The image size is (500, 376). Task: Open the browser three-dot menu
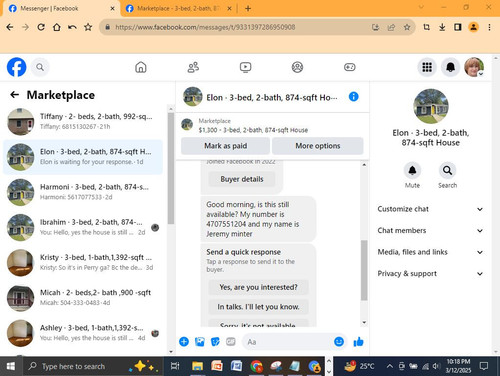point(489,27)
